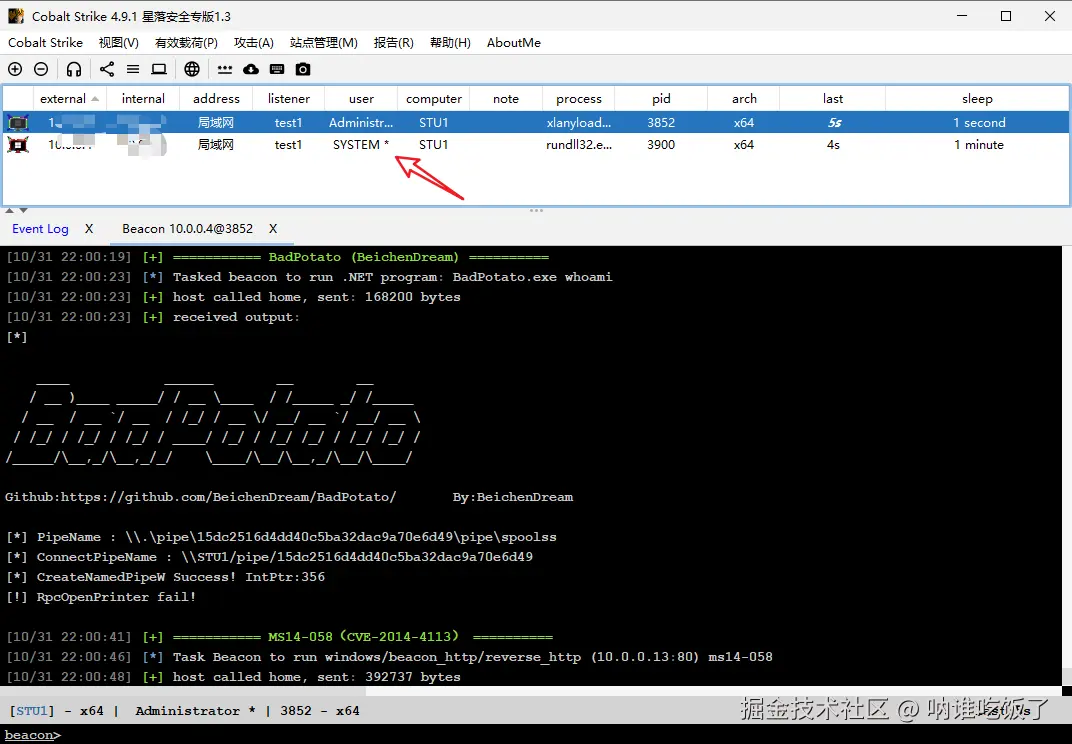The width and height of the screenshot is (1072, 744).
Task: Show target table laptop icon
Action: [x=159, y=69]
